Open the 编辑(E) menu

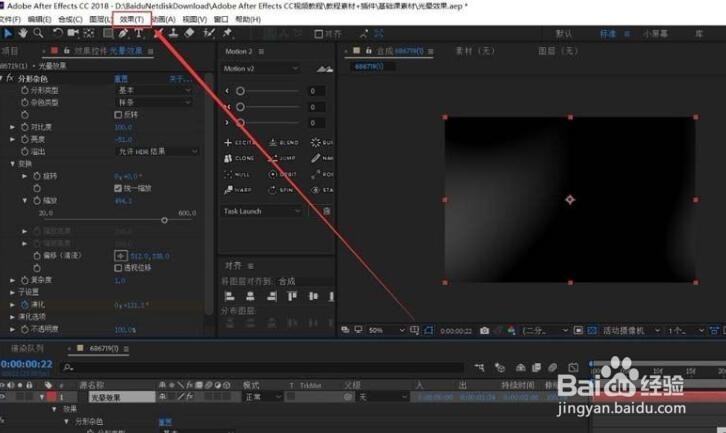(39, 19)
